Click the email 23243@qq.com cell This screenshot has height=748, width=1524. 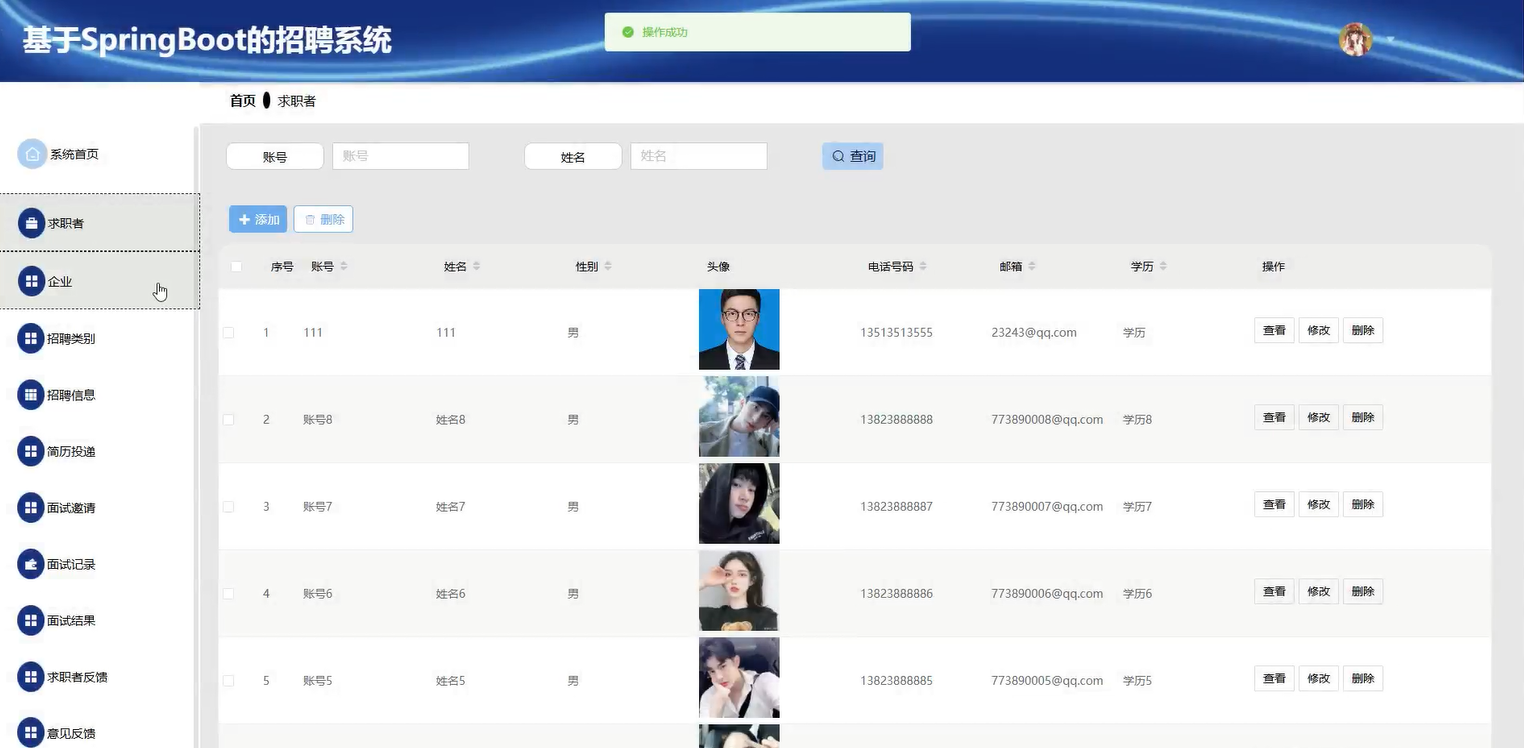pos(1034,332)
